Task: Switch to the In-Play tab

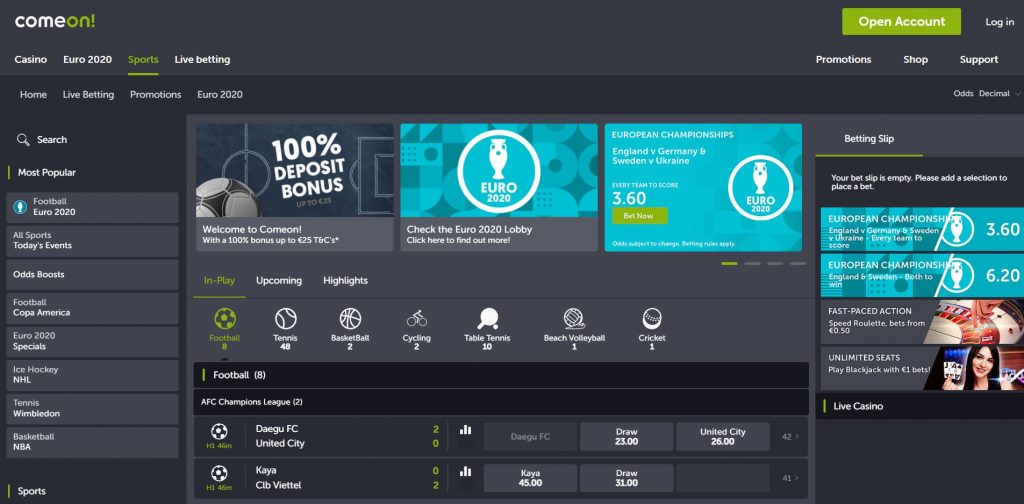Action: [x=219, y=281]
